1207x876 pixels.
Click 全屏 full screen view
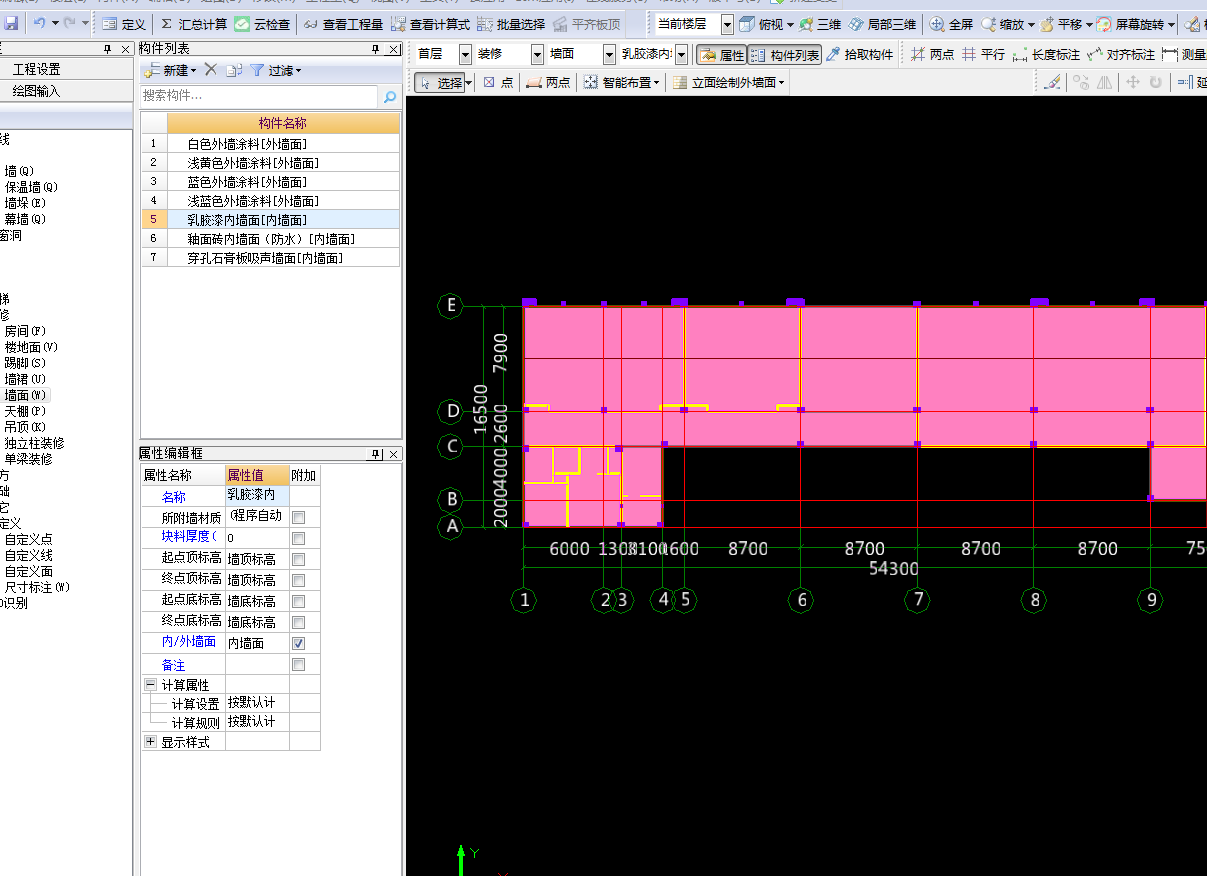(x=952, y=24)
